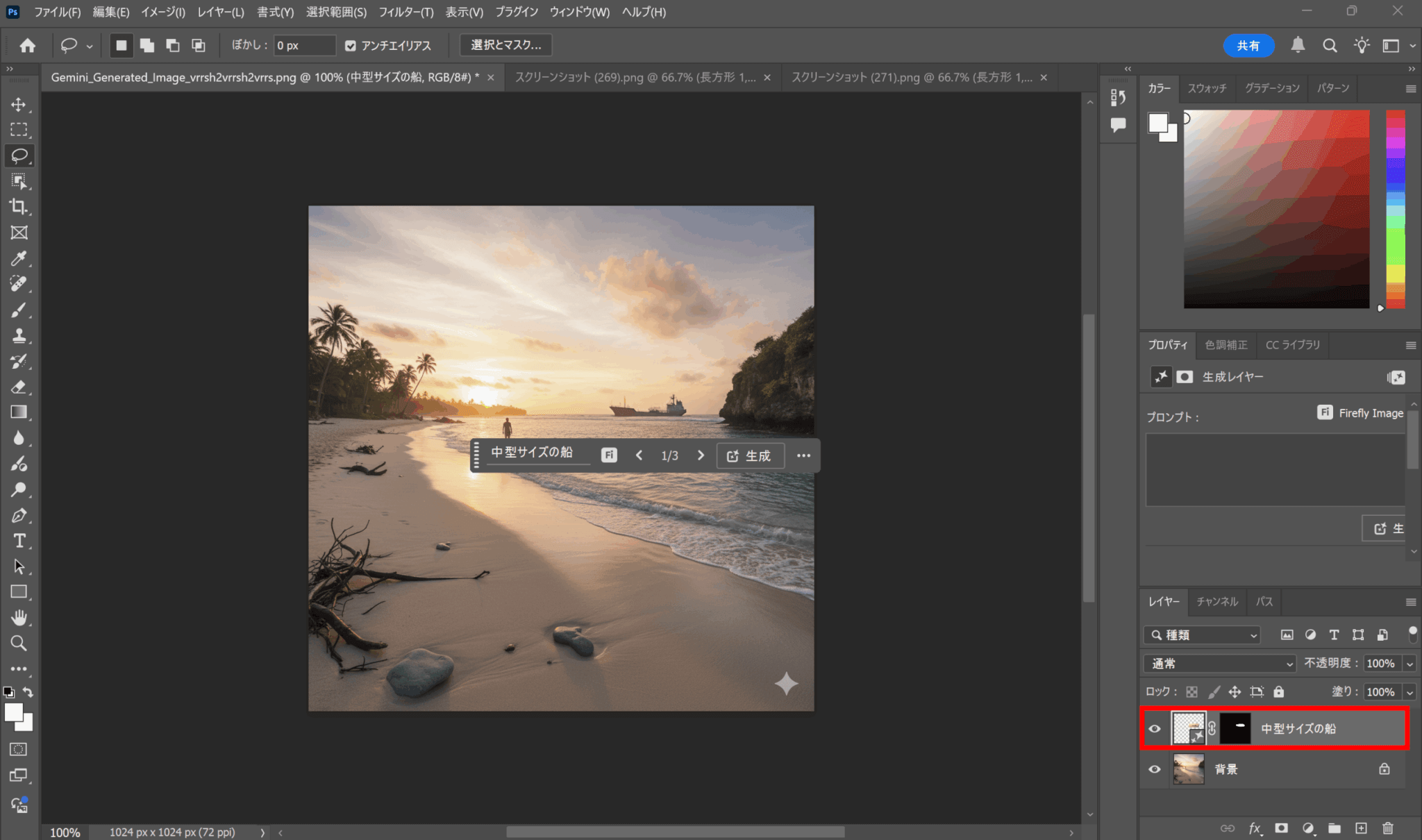
Task: Select the Eyedropper tool
Action: click(19, 258)
